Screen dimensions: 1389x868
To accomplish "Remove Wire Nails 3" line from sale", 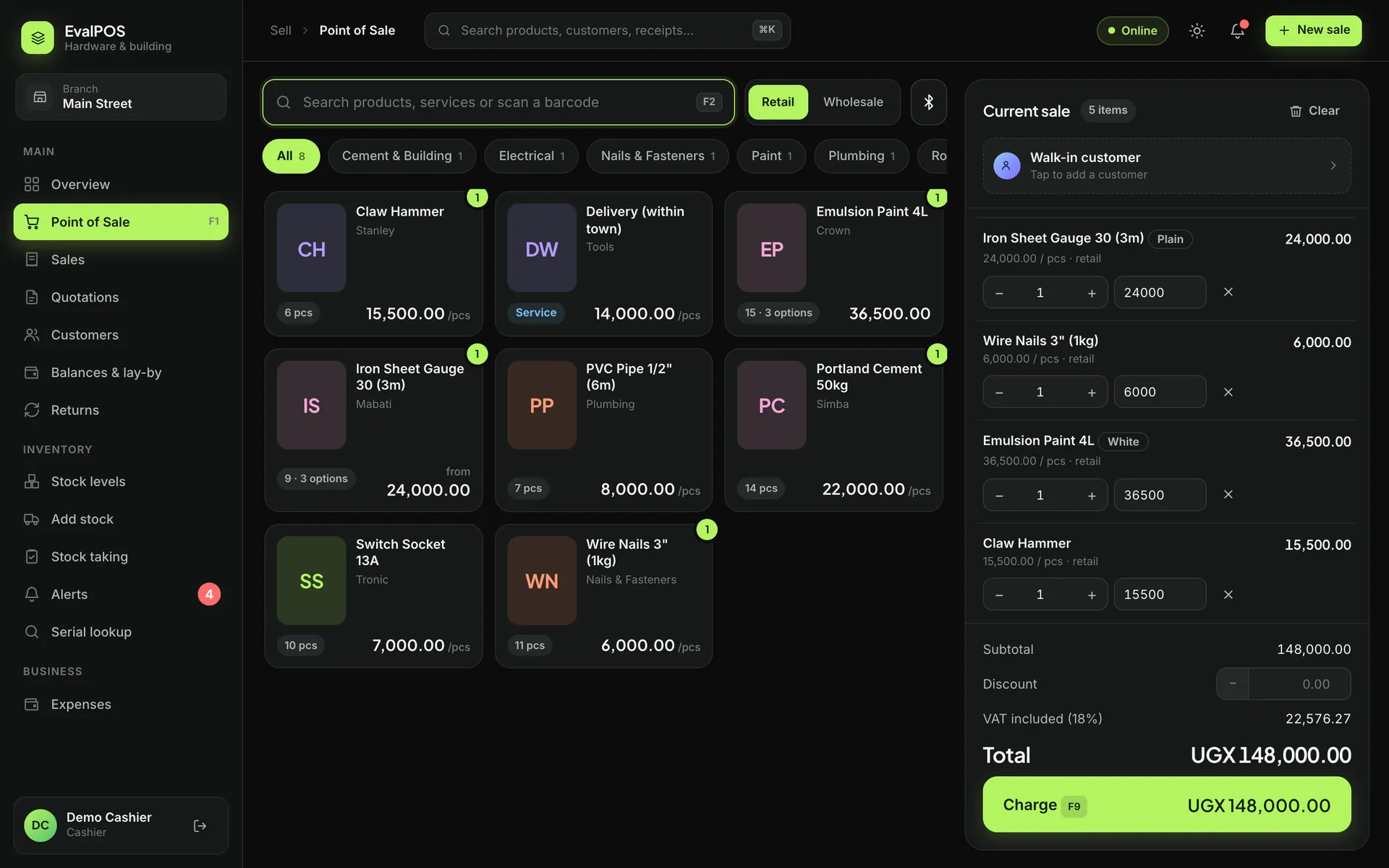I will 1228,392.
